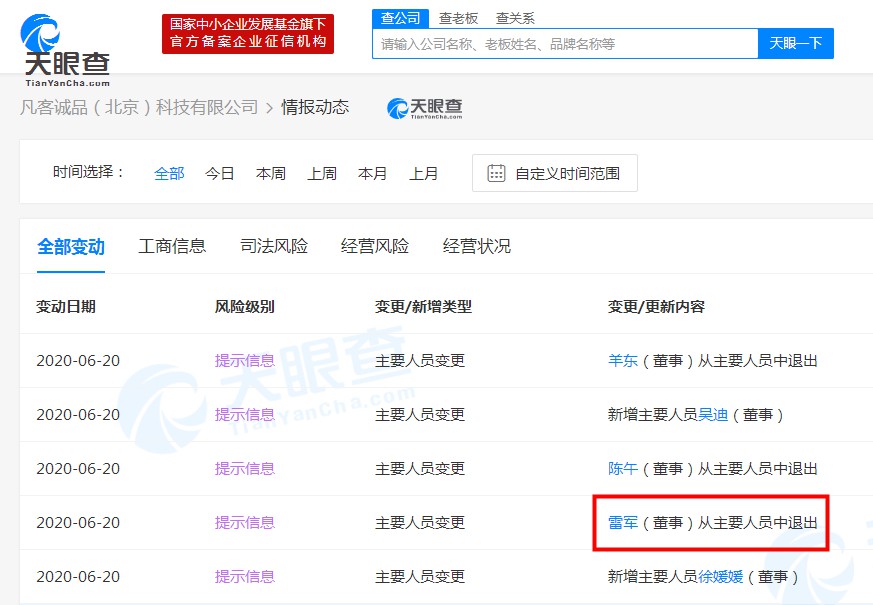Filter by 本周
The width and height of the screenshot is (873, 605).
[271, 174]
